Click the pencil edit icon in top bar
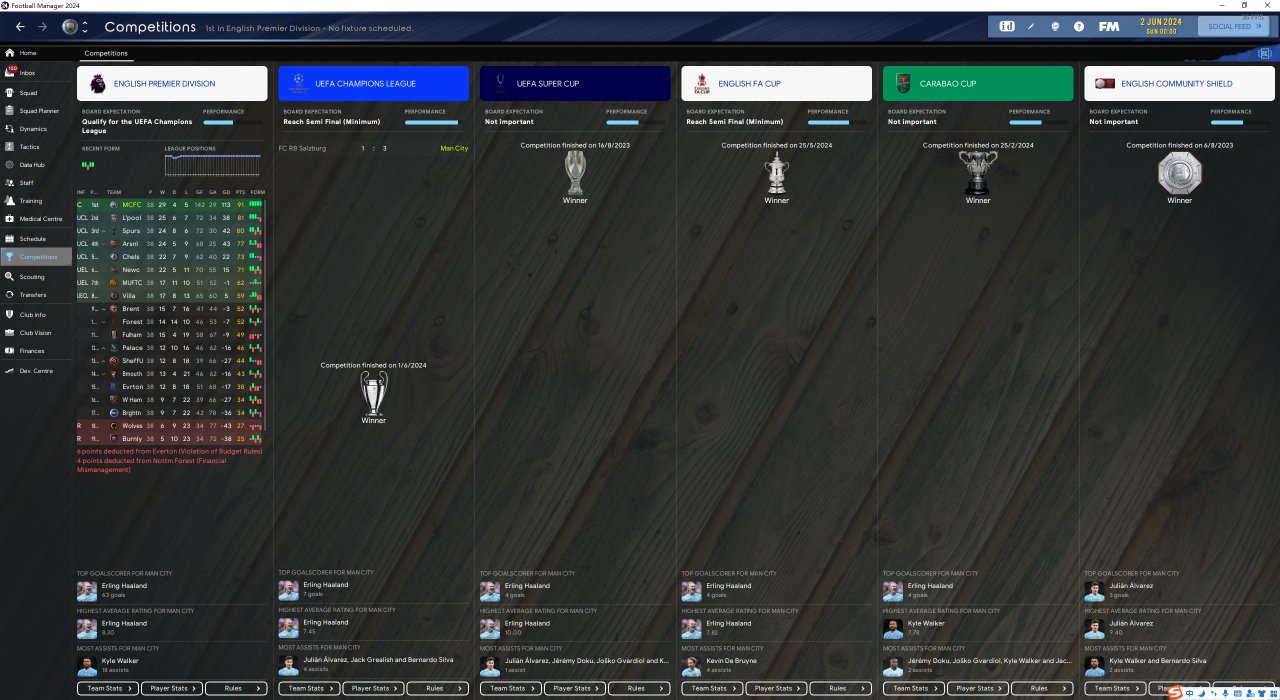This screenshot has height=700, width=1280. coord(1031,26)
